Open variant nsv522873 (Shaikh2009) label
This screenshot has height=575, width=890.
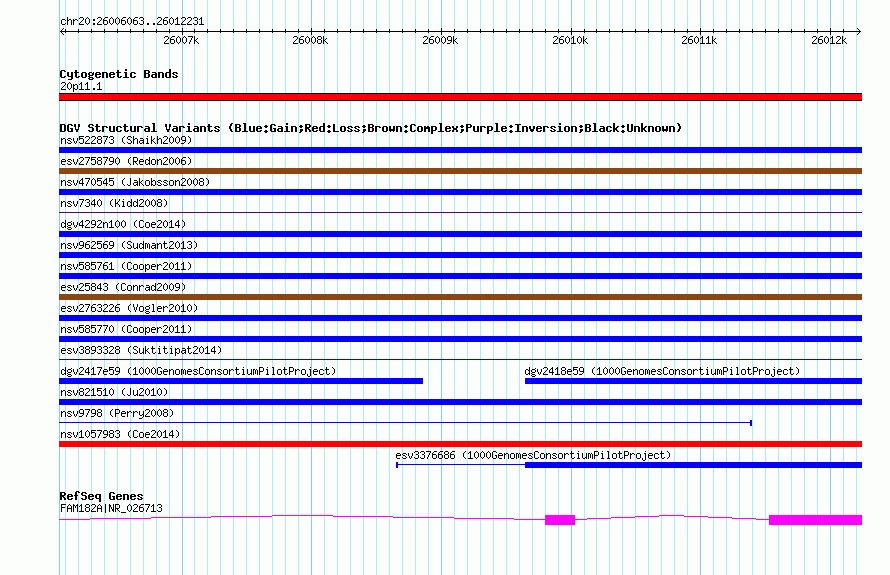126,140
